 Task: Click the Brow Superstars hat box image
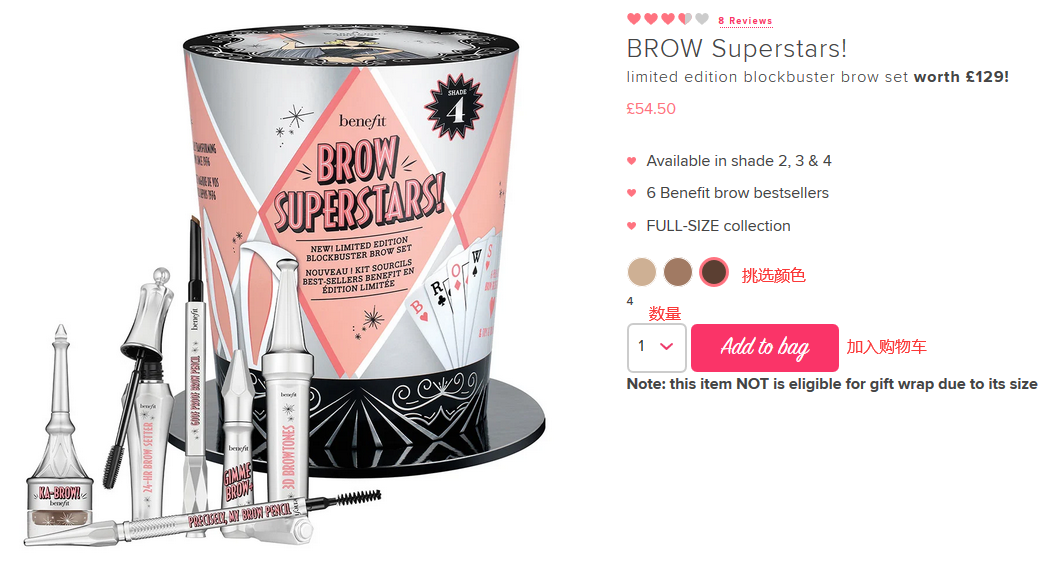[361, 247]
